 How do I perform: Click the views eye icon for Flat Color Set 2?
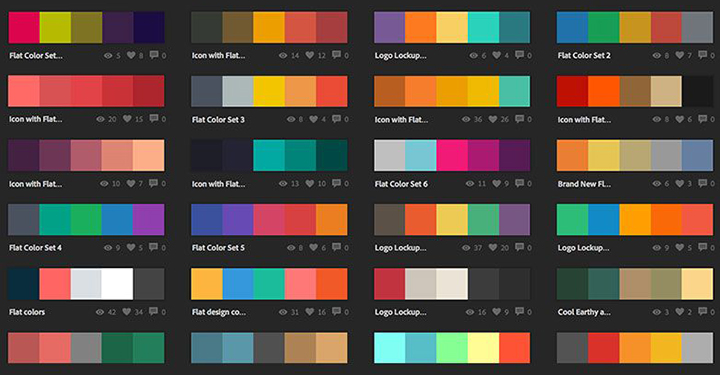click(657, 56)
